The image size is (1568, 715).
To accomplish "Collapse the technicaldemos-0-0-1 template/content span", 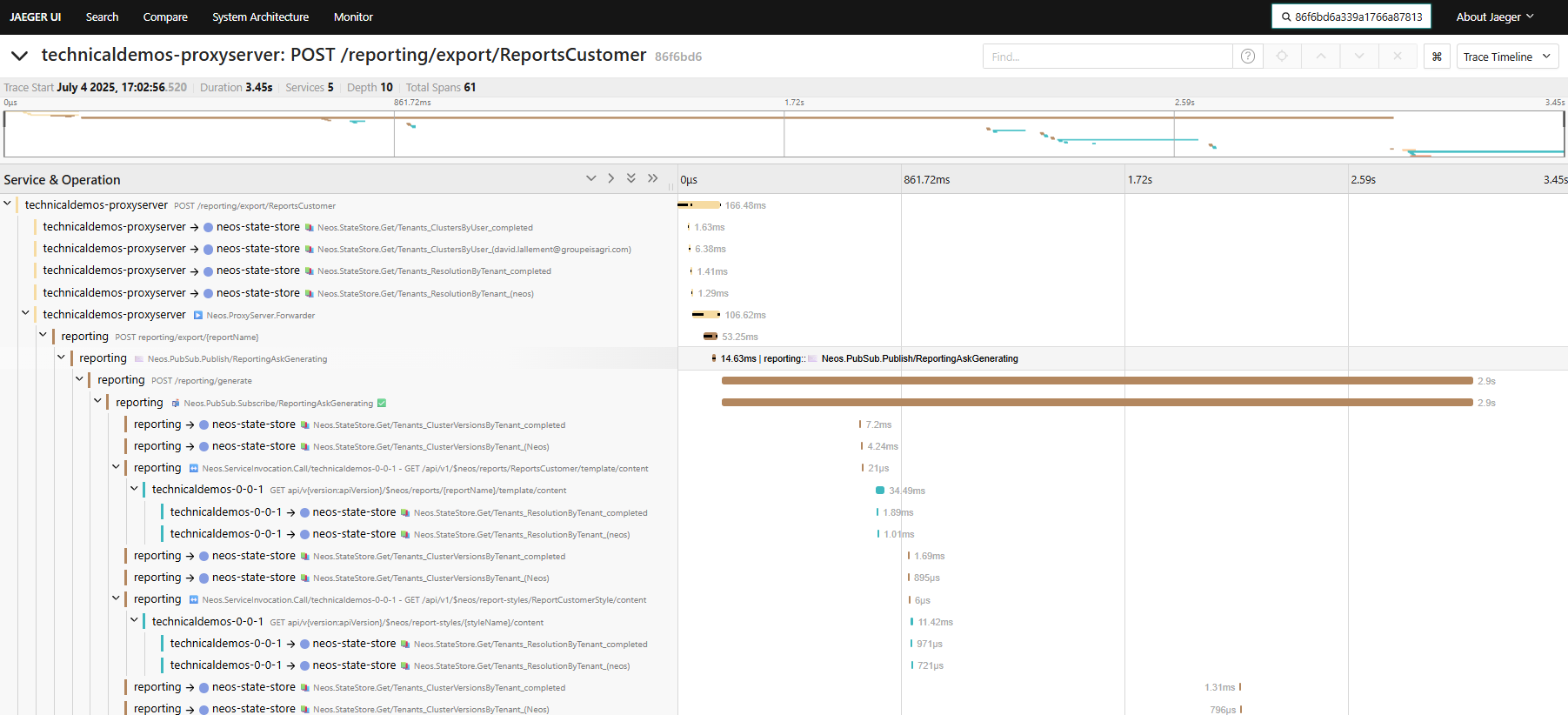I will point(135,489).
